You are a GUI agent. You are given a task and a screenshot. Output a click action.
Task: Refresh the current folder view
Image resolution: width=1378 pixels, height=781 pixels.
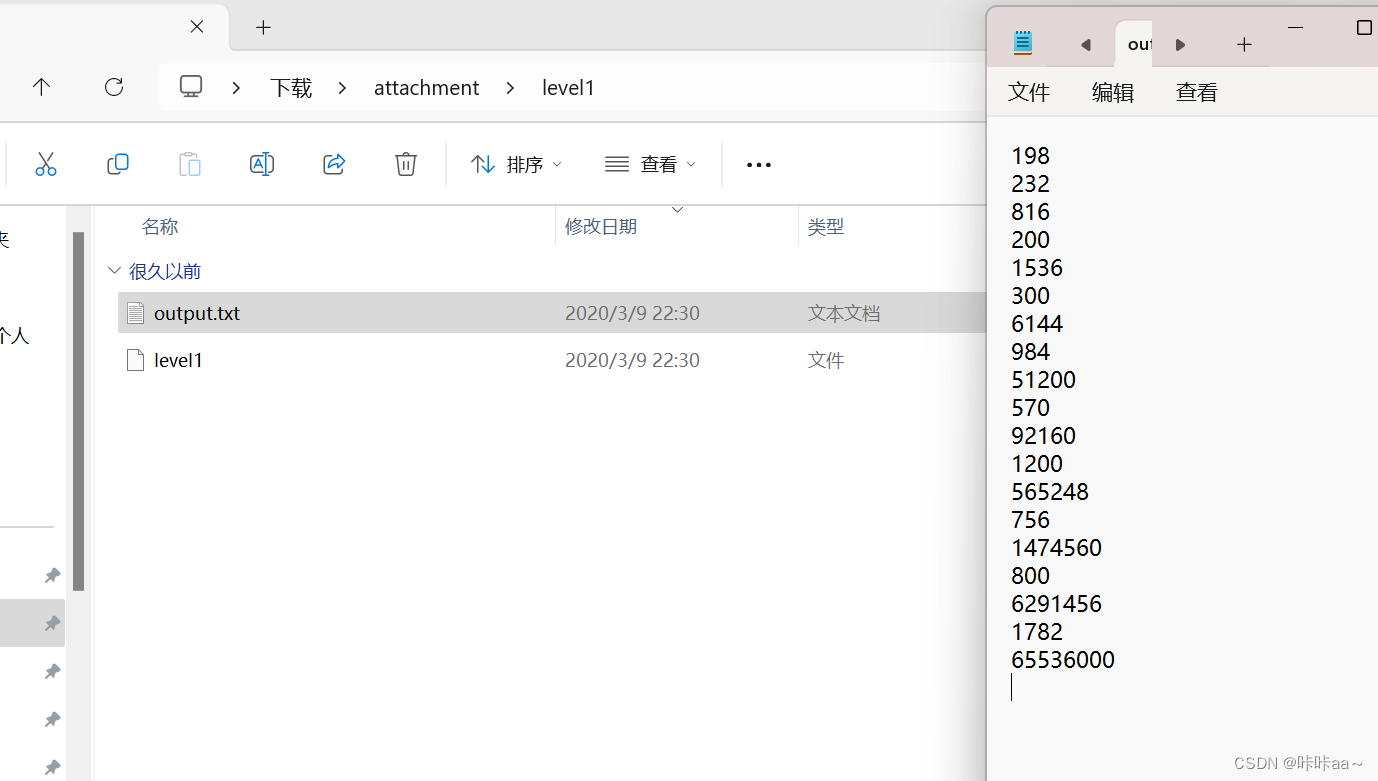tap(113, 87)
